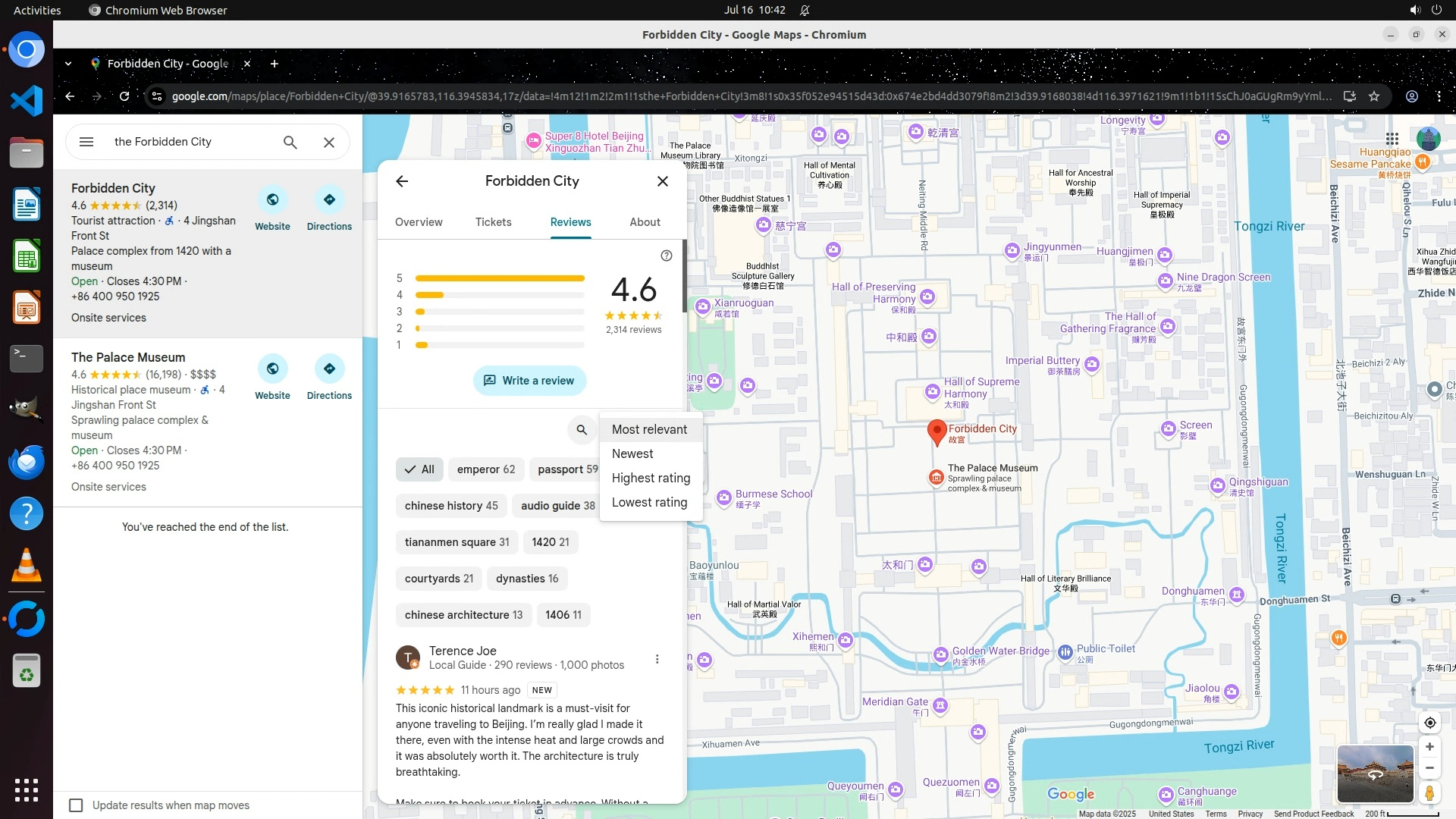Open the Website icon for The Palace Museum
Image resolution: width=1456 pixels, height=819 pixels.
pyautogui.click(x=272, y=369)
